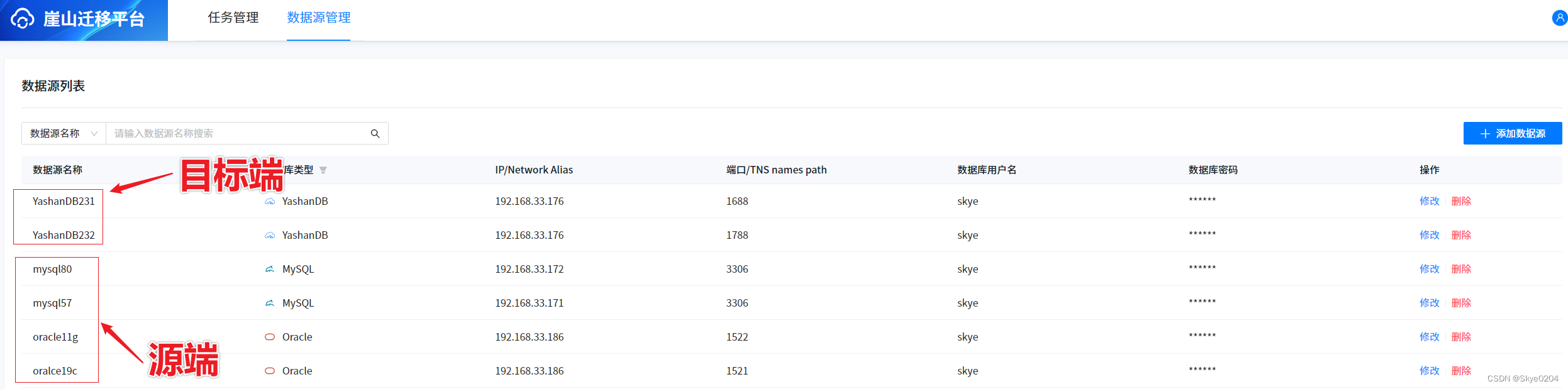The height and width of the screenshot is (389, 1568).
Task: Switch to 数据源管理 tab
Action: (319, 18)
